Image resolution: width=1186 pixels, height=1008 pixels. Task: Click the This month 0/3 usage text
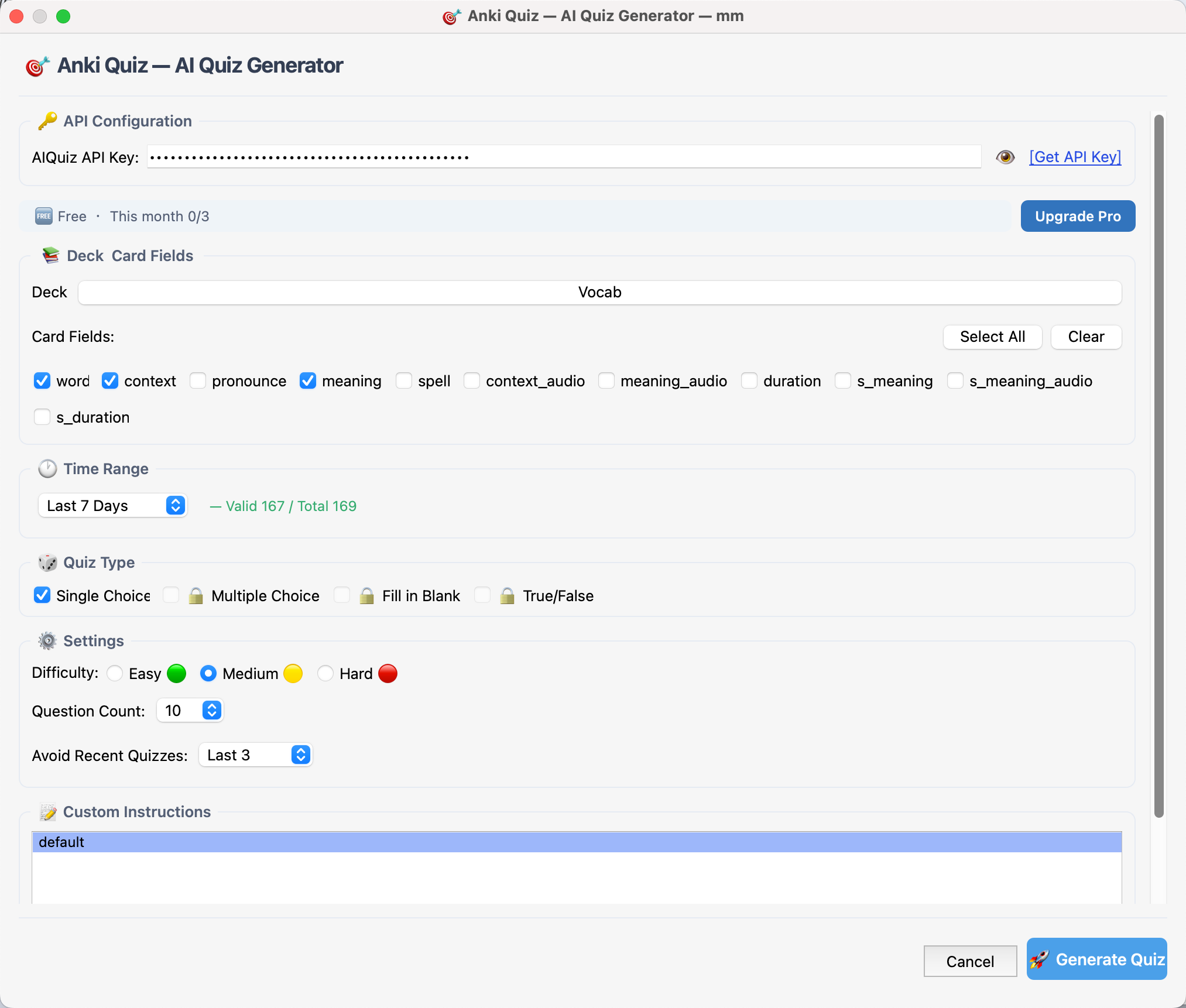pyautogui.click(x=159, y=217)
